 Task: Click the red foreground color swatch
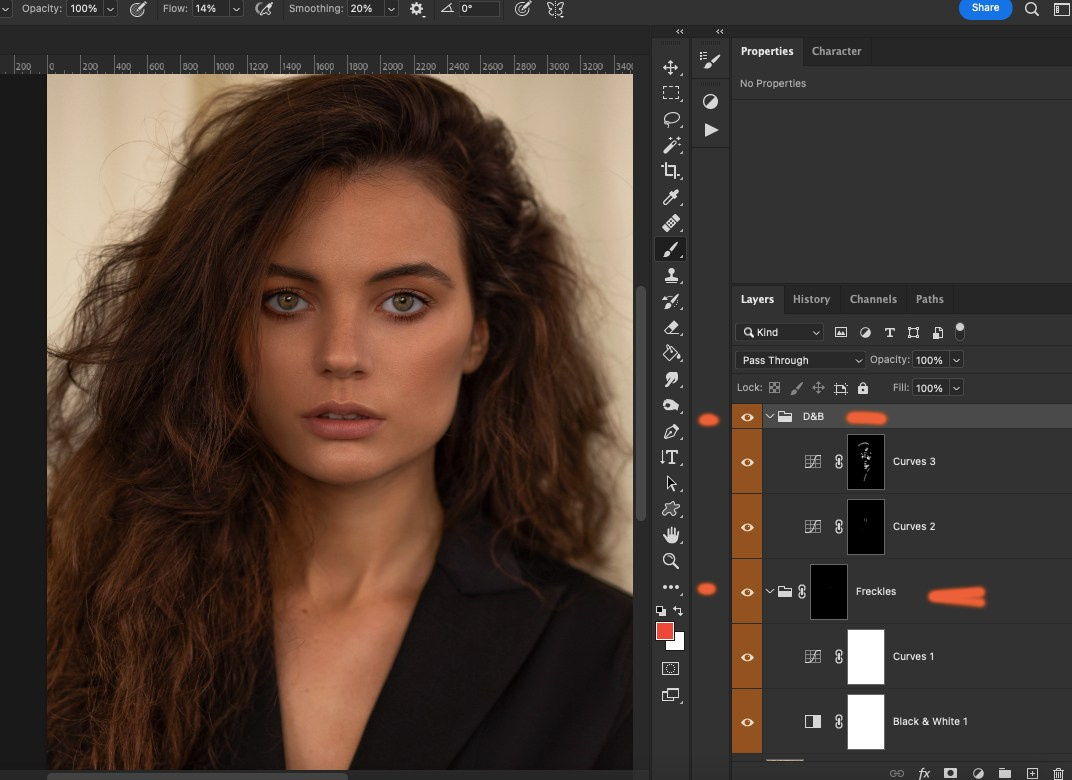tap(666, 630)
